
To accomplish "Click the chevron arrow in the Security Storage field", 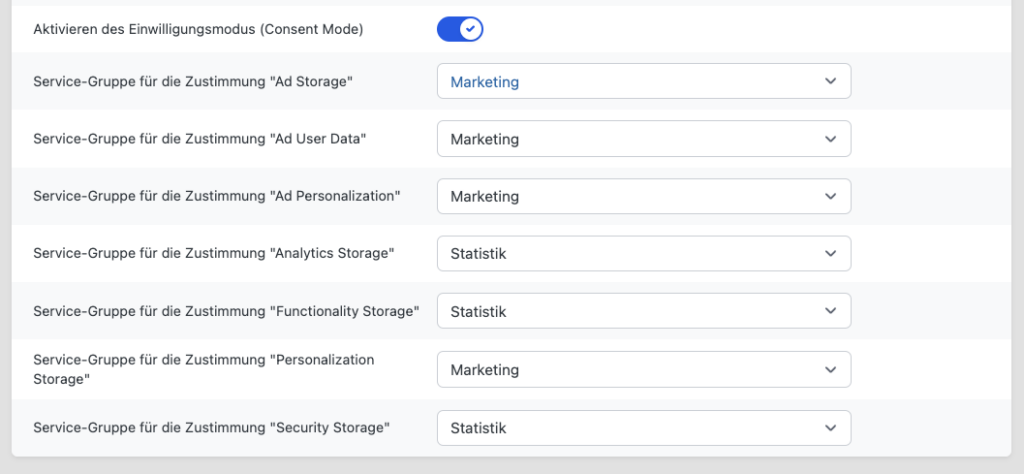I will tap(830, 428).
